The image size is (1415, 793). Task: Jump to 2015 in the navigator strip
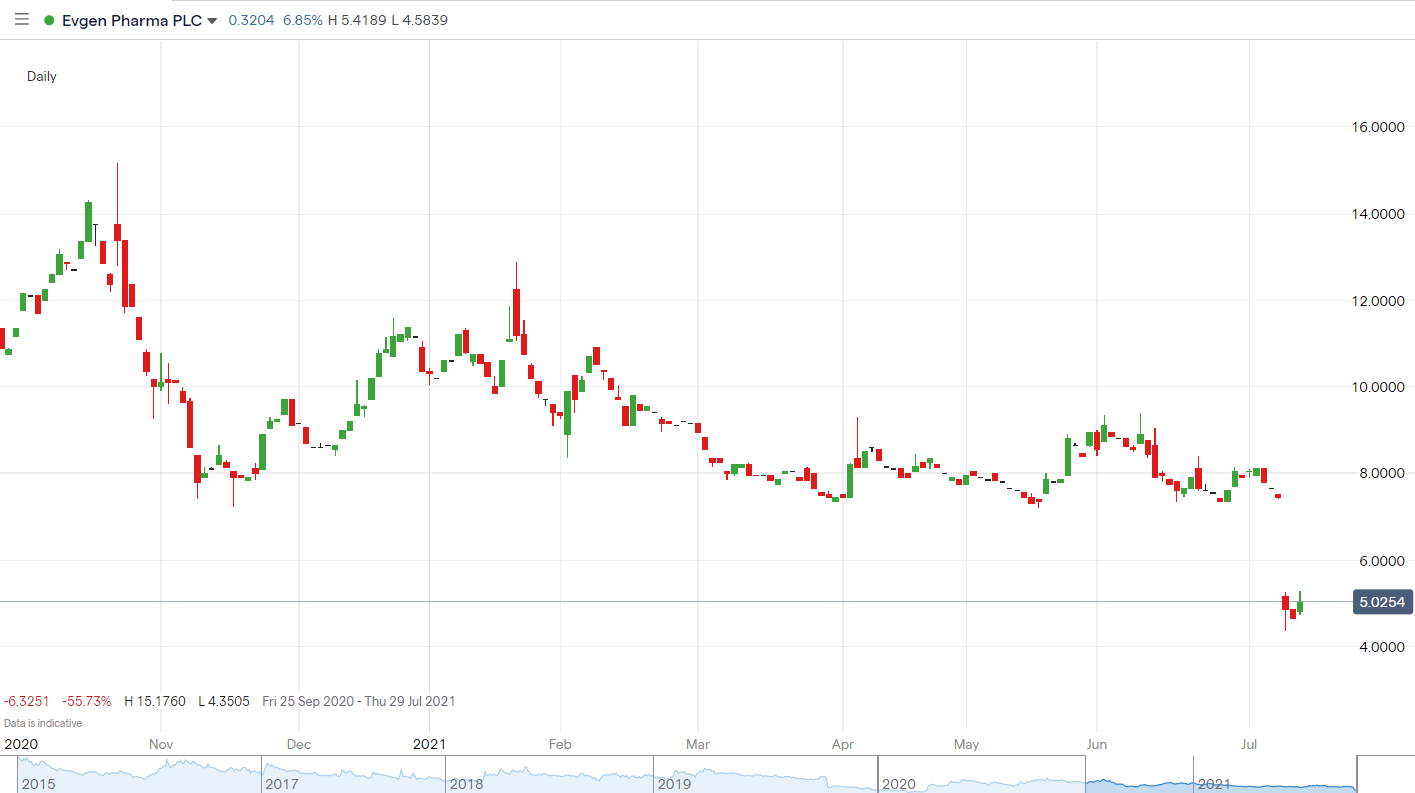[x=38, y=785]
